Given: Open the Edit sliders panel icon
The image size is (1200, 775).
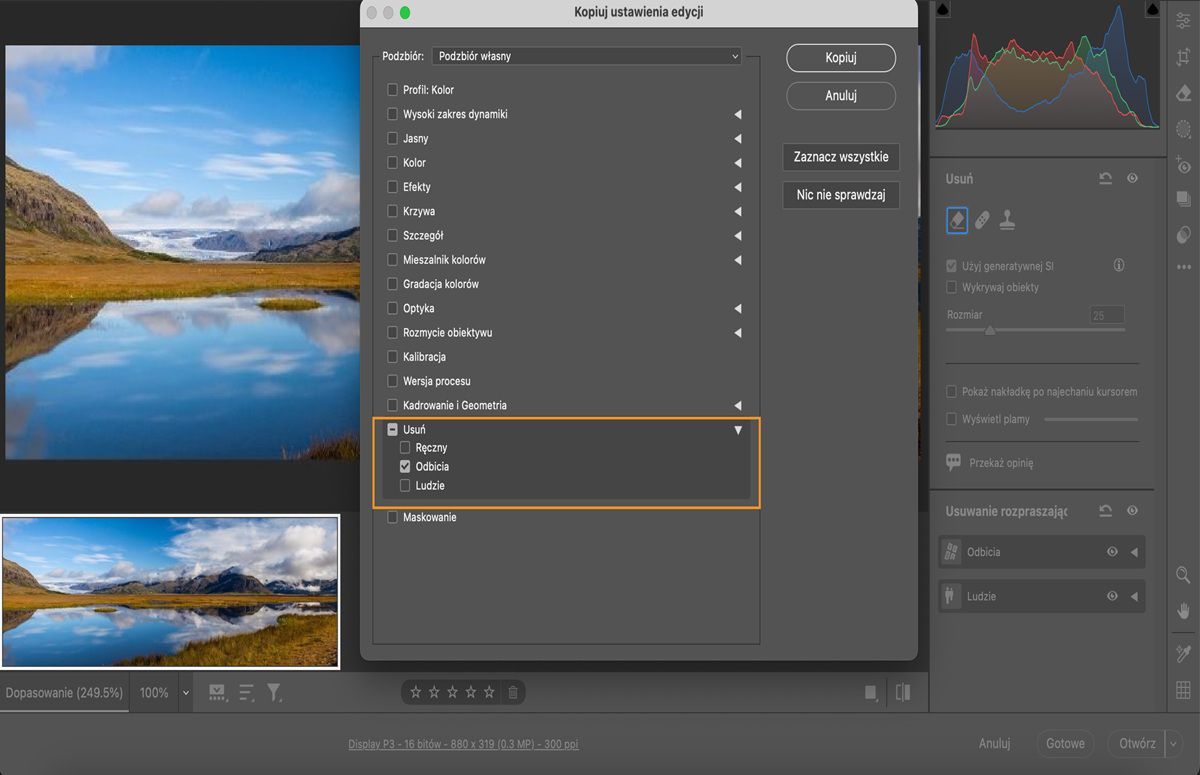Looking at the screenshot, I should point(1184,21).
